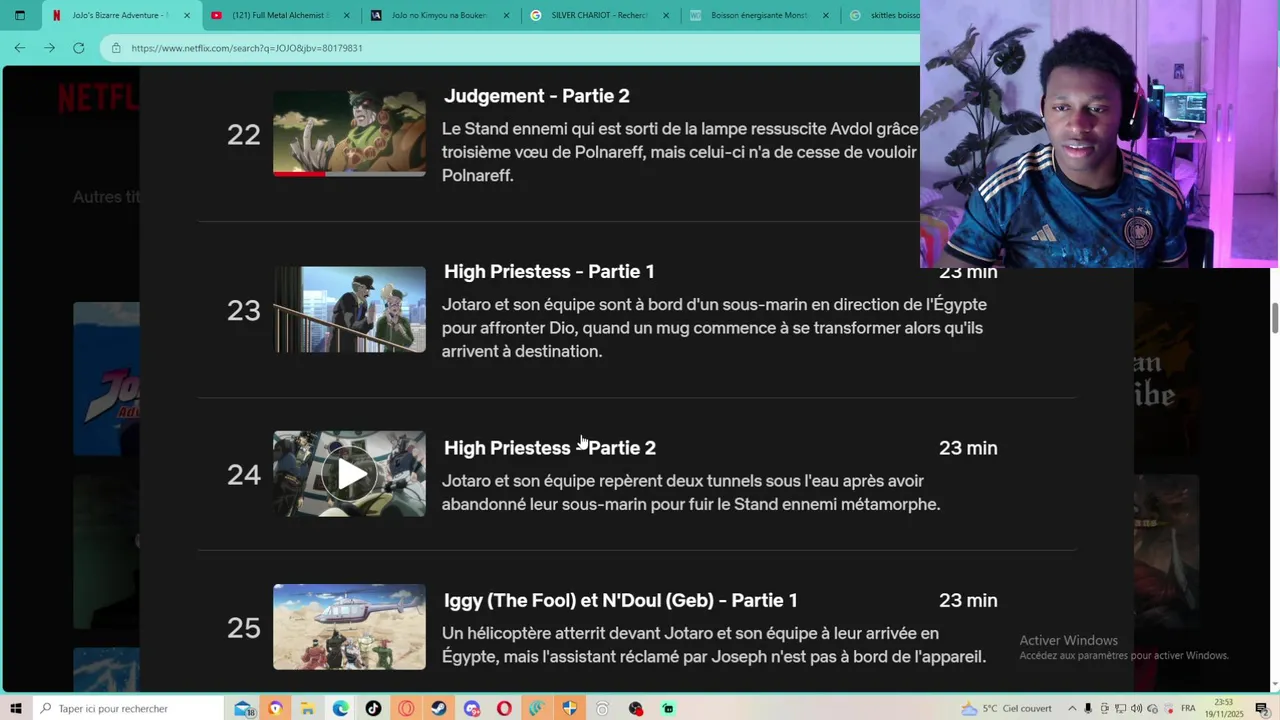Image resolution: width=1280 pixels, height=720 pixels.
Task: Open the Windows Start menu
Action: click(16, 708)
